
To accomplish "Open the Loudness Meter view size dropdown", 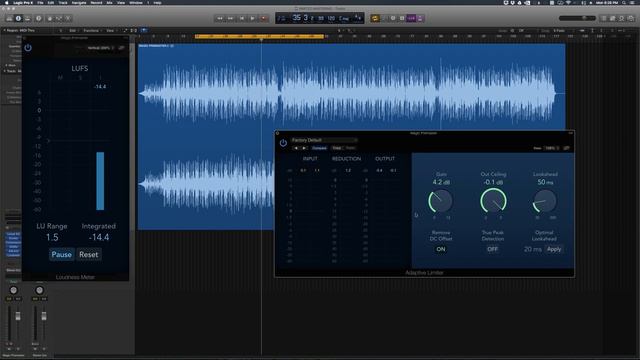I will point(100,48).
